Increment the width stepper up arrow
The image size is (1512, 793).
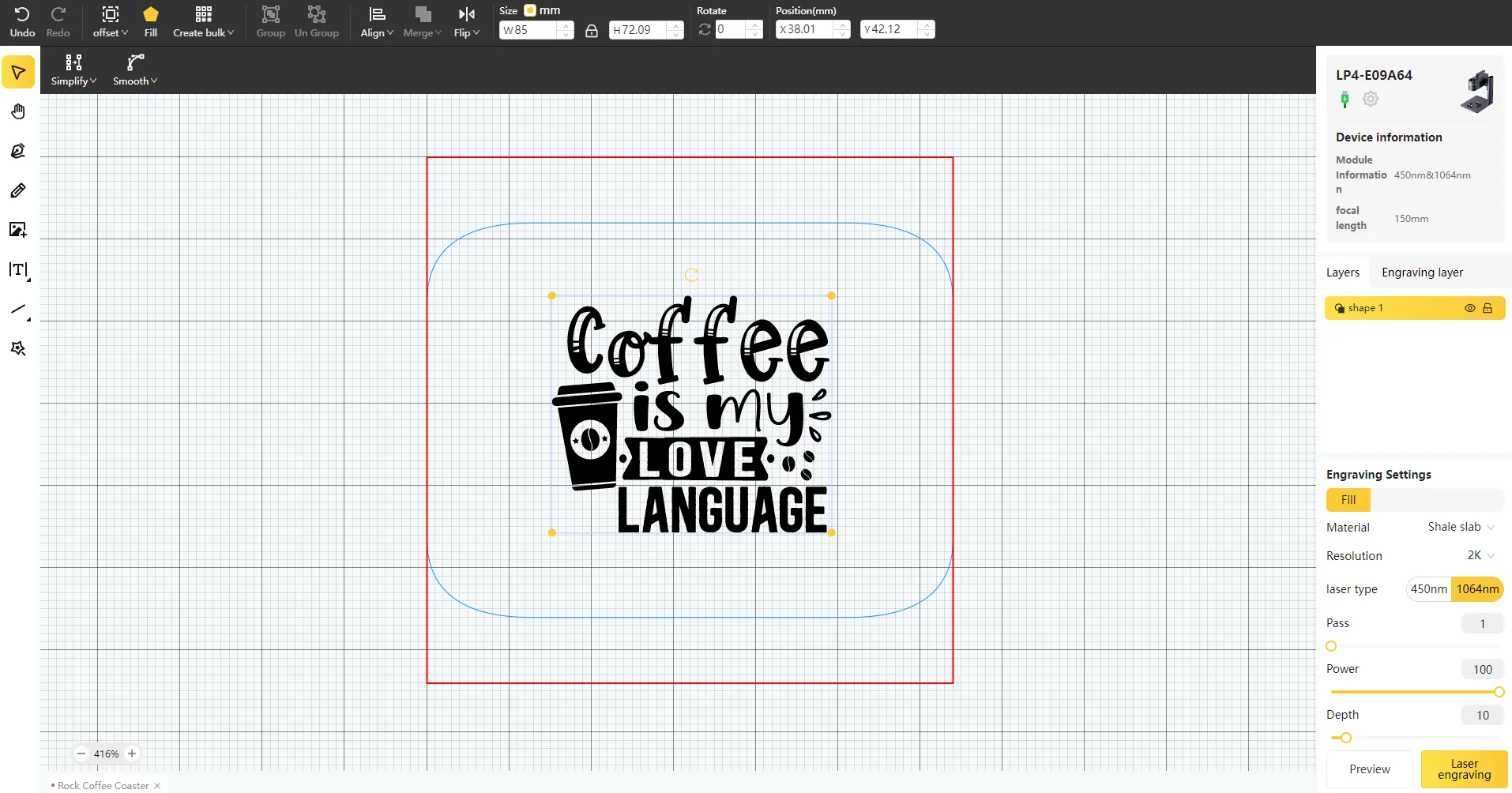566,26
